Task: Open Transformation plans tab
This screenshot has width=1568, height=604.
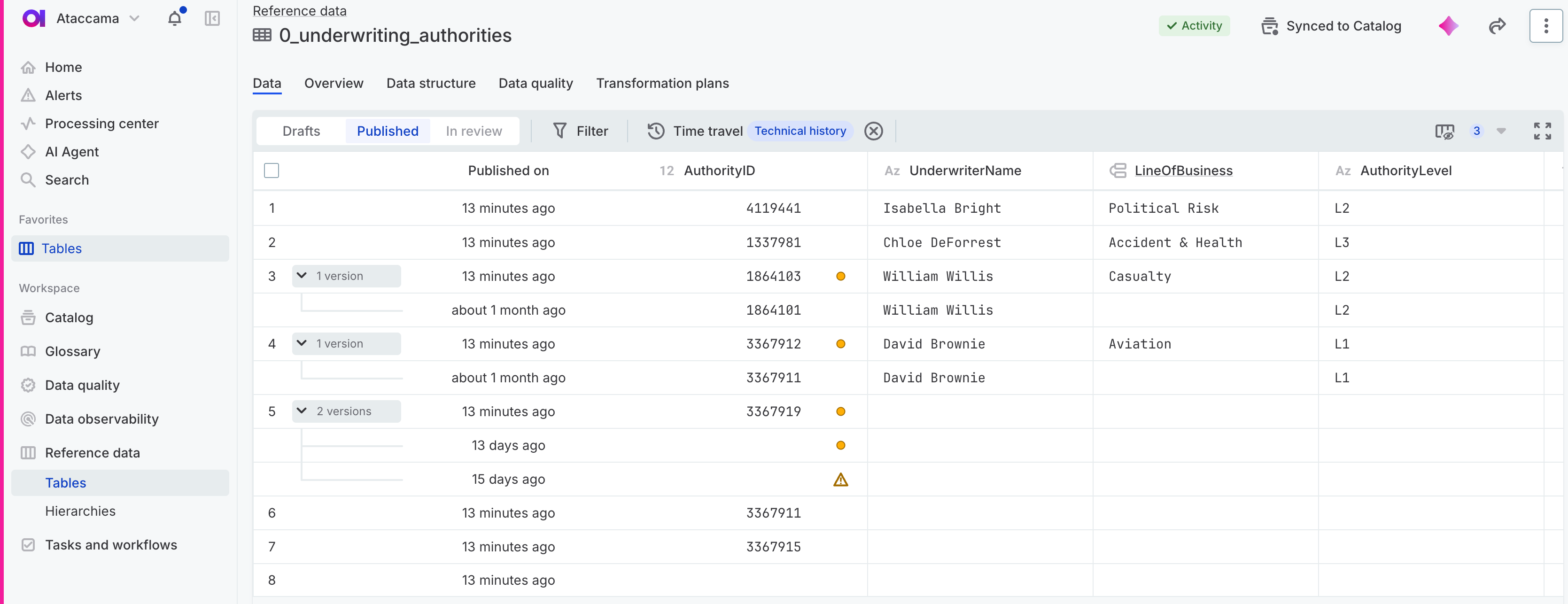Action: click(x=662, y=84)
